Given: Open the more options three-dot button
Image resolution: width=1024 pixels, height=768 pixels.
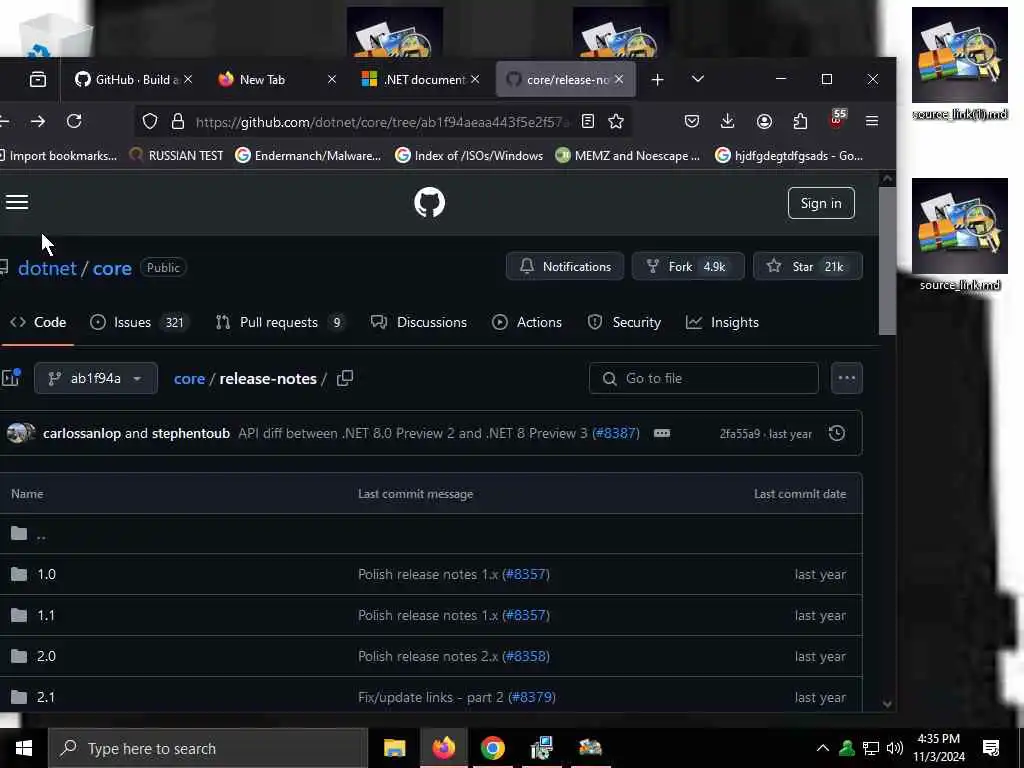Looking at the screenshot, I should coord(846,378).
